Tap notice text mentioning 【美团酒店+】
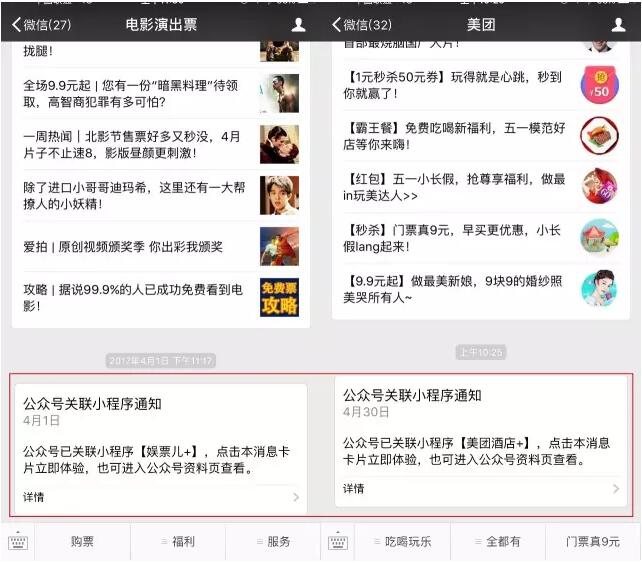This screenshot has width=642, height=563. pos(477,451)
